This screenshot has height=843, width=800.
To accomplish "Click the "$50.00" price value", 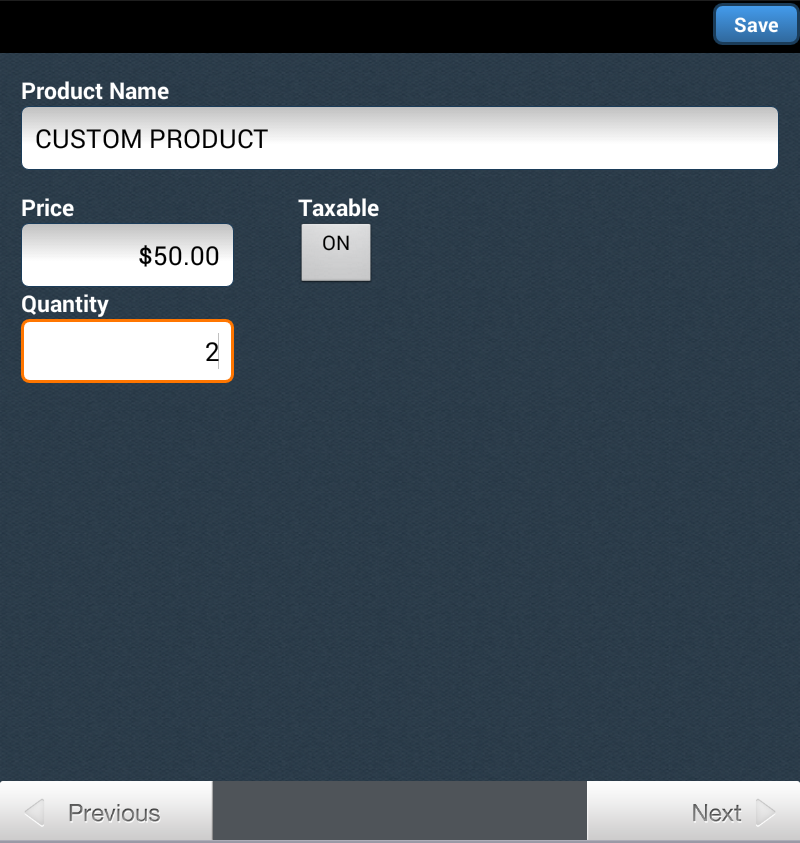I will (x=179, y=256).
